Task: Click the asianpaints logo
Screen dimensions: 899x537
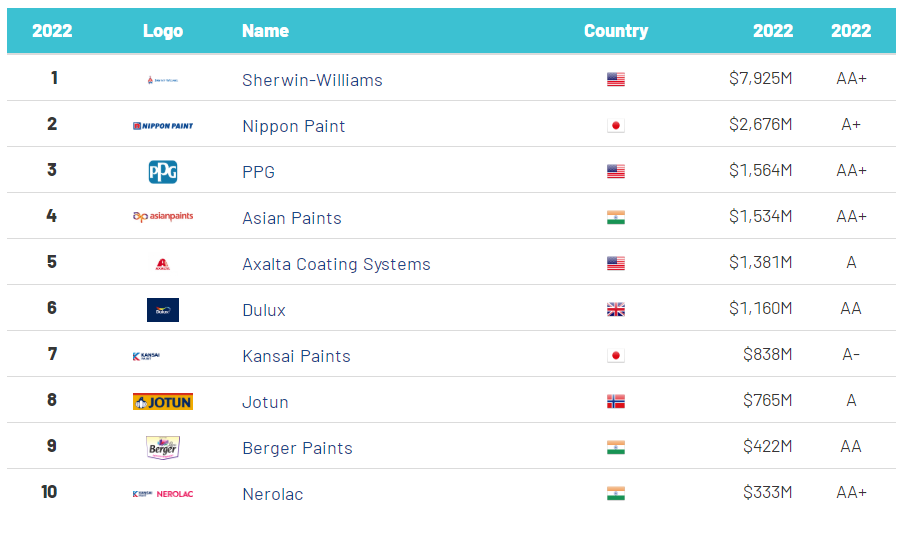Action: [x=163, y=217]
